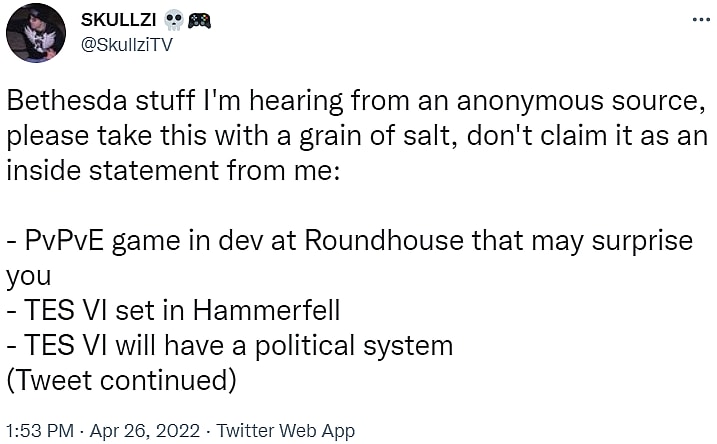Click the "political system" bullet line
The height and width of the screenshot is (444, 717).
230,346
